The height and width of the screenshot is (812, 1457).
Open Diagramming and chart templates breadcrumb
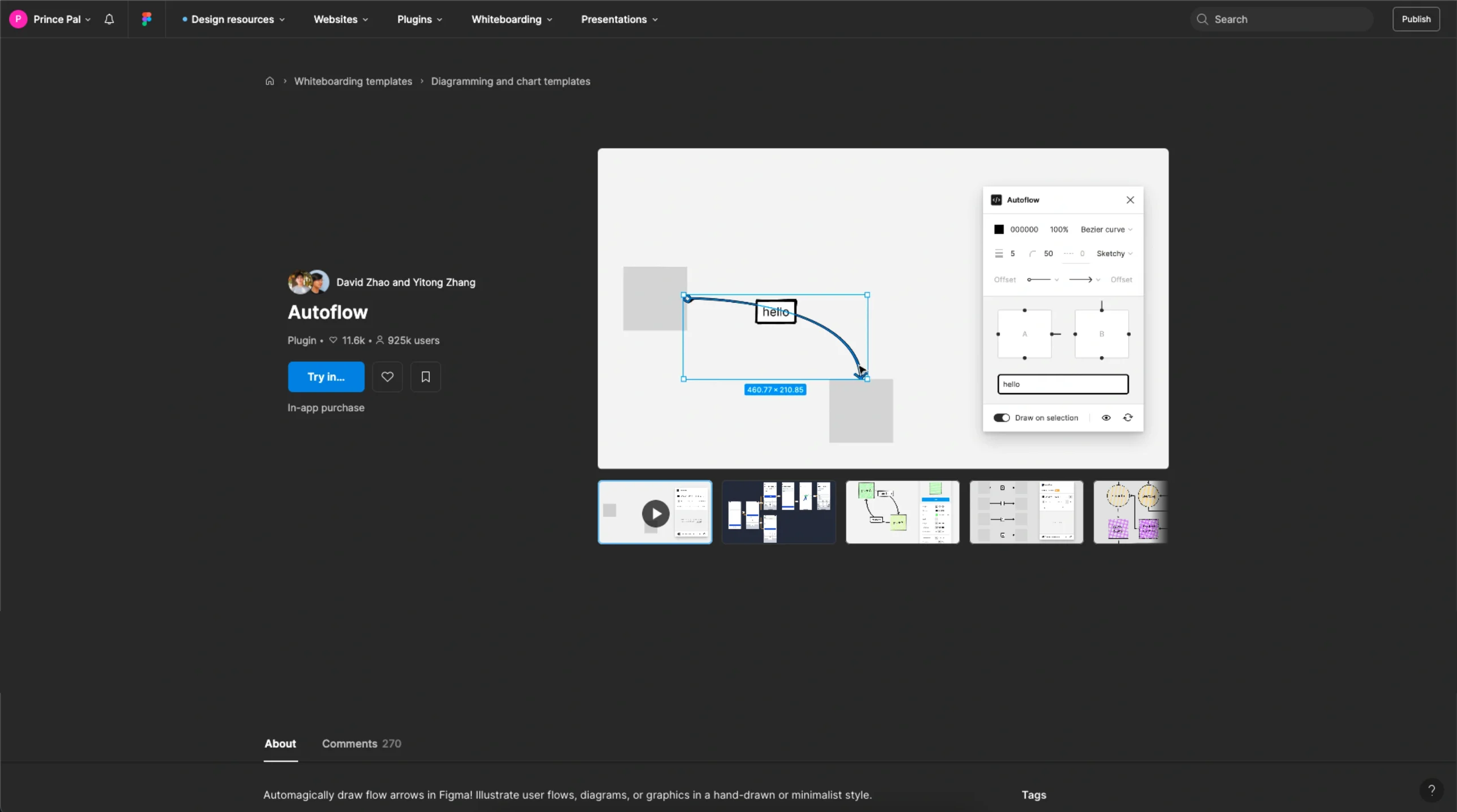(511, 81)
